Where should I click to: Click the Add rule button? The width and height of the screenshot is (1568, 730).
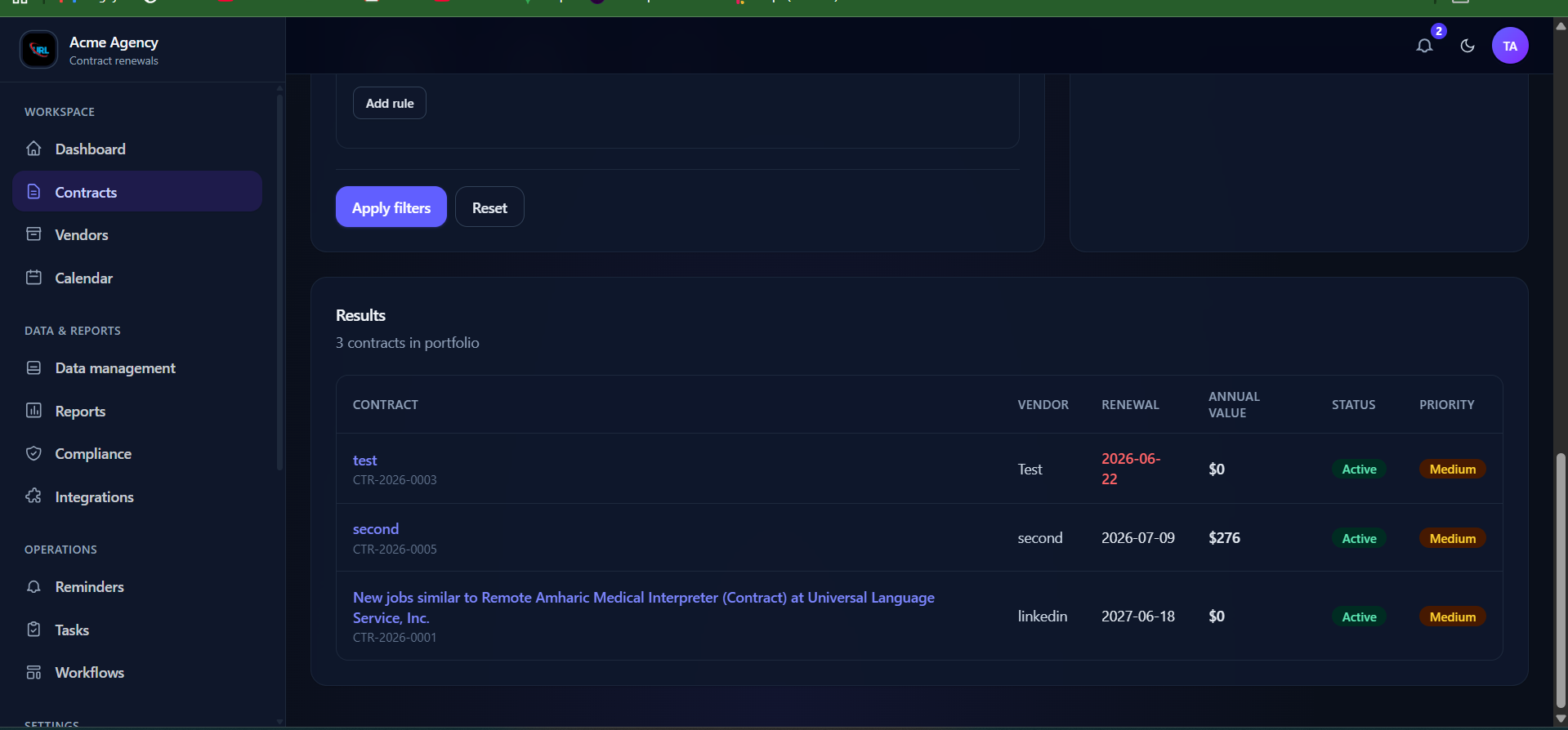click(x=390, y=103)
